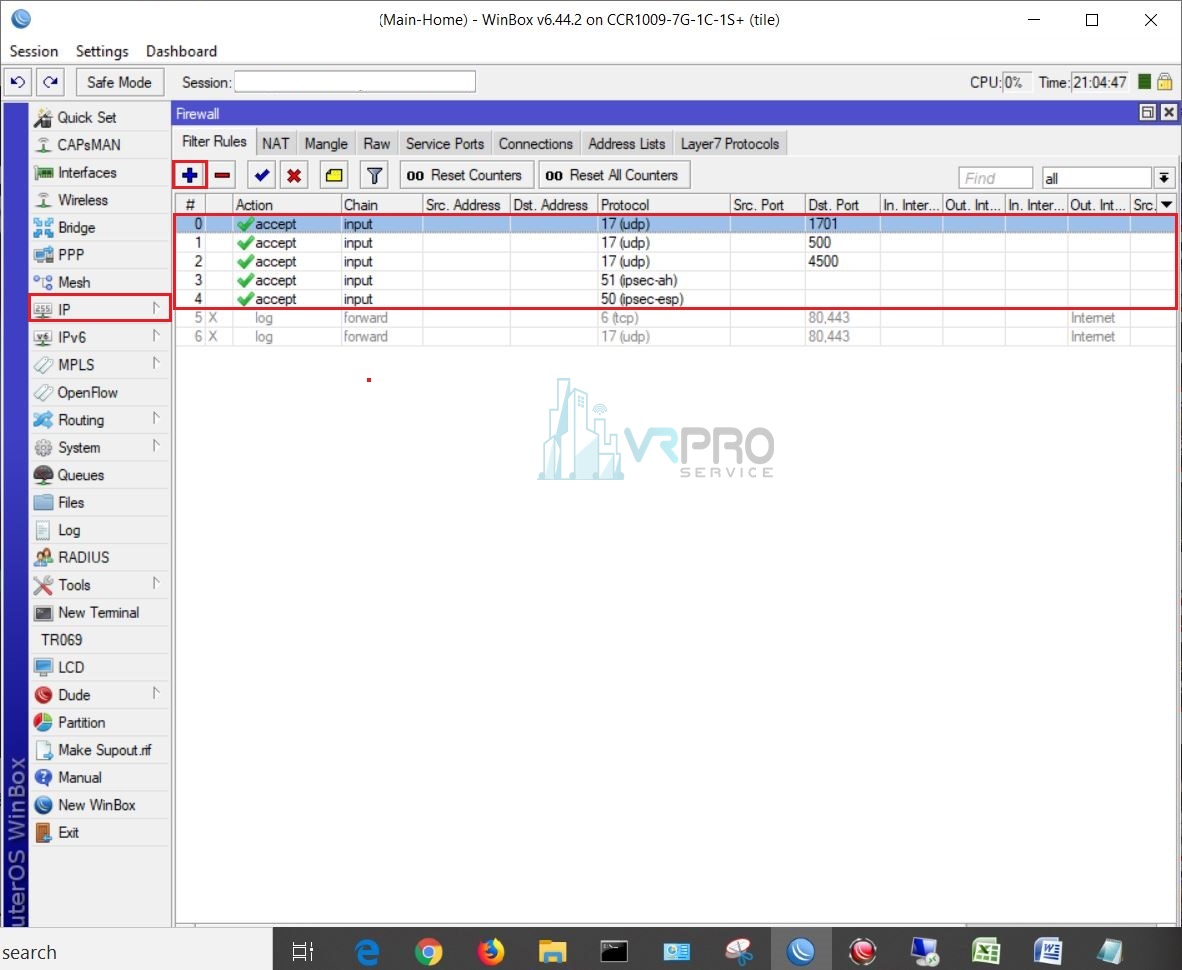This screenshot has height=970, width=1182.
Task: Switch to the NAT tab
Action: pos(276,143)
